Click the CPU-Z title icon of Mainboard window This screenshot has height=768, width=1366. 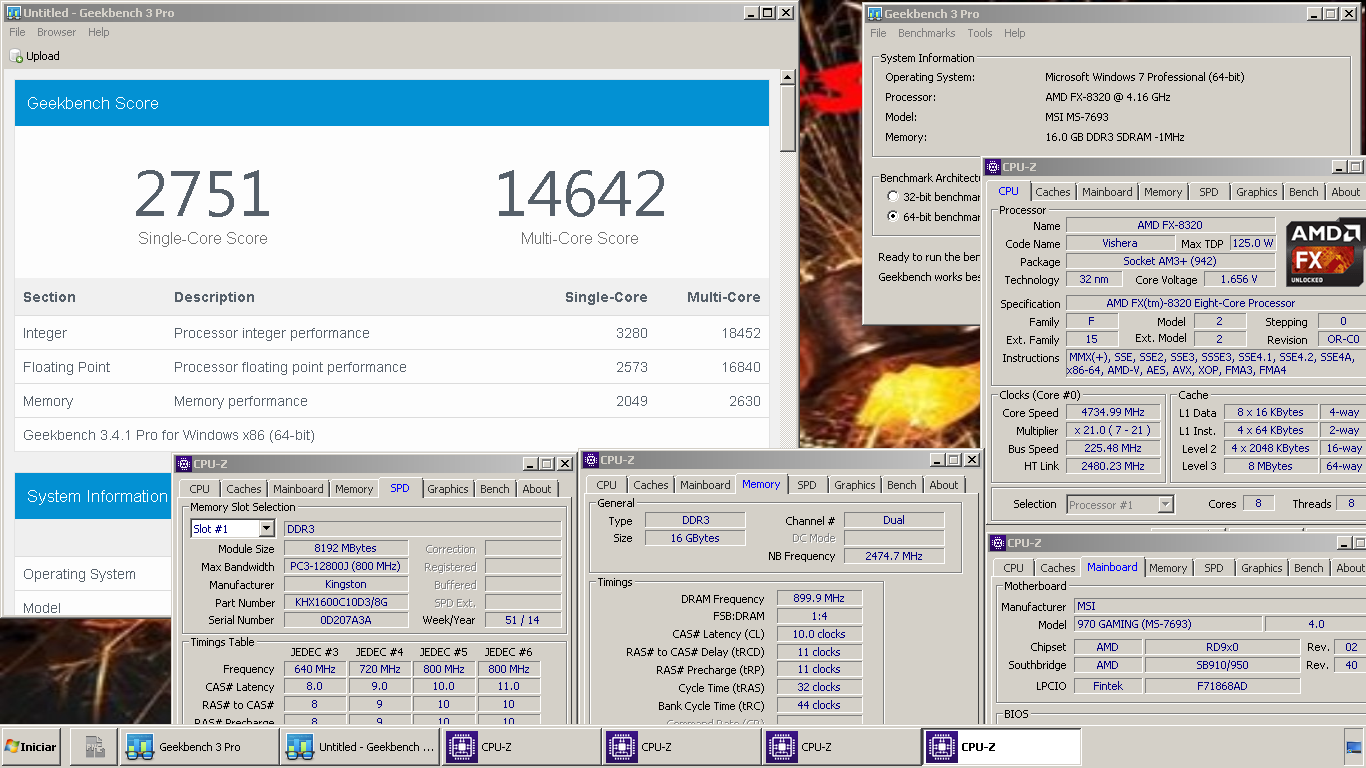click(997, 543)
